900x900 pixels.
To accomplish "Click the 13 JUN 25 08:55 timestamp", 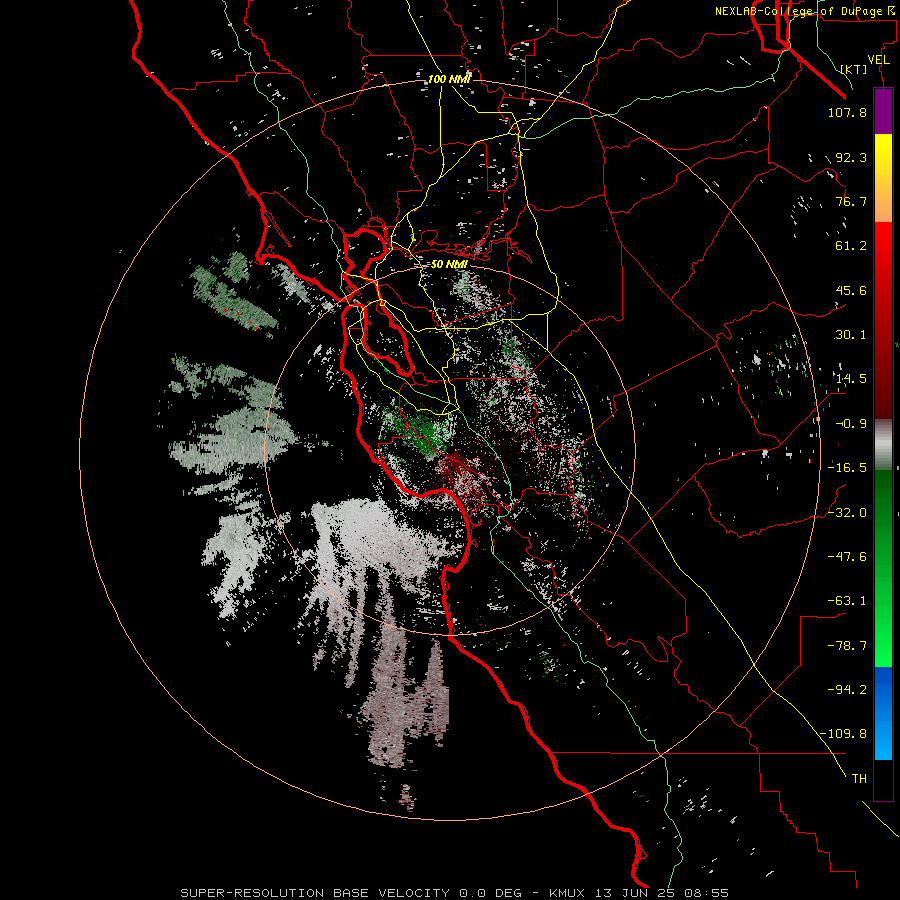I will coord(662,893).
